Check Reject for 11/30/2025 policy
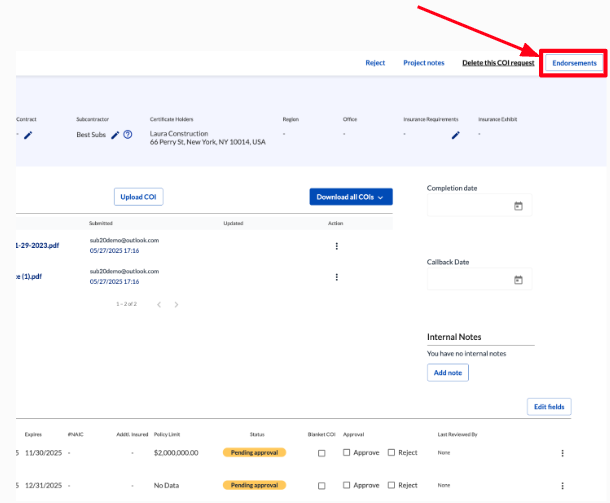The image size is (610, 503). point(391,452)
